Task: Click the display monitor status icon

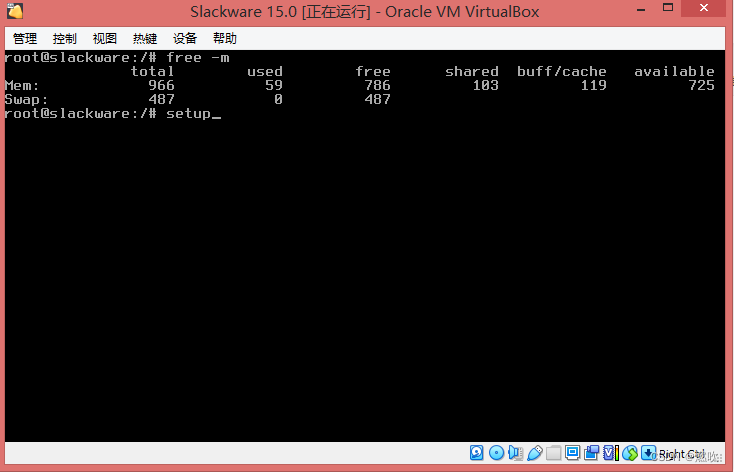Action: 572,452
